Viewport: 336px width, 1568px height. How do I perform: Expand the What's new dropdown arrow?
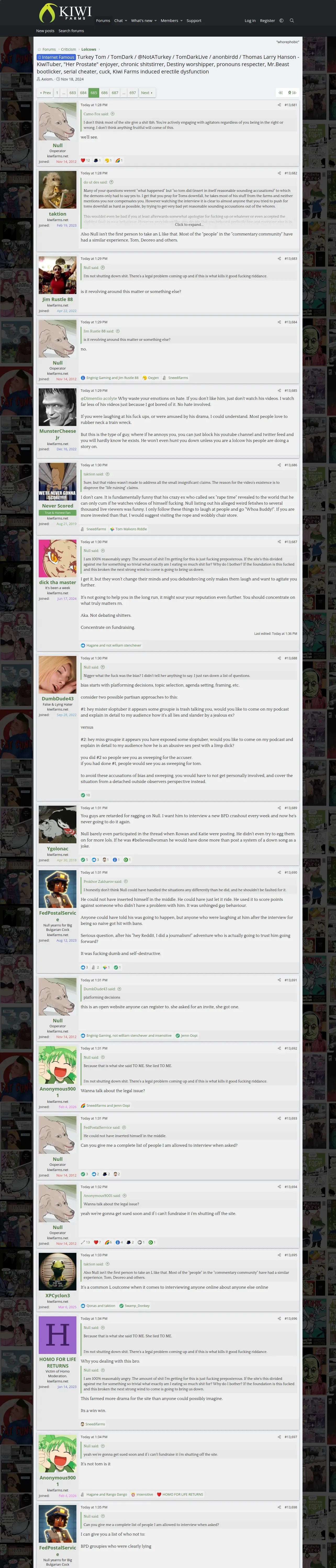[155, 21]
